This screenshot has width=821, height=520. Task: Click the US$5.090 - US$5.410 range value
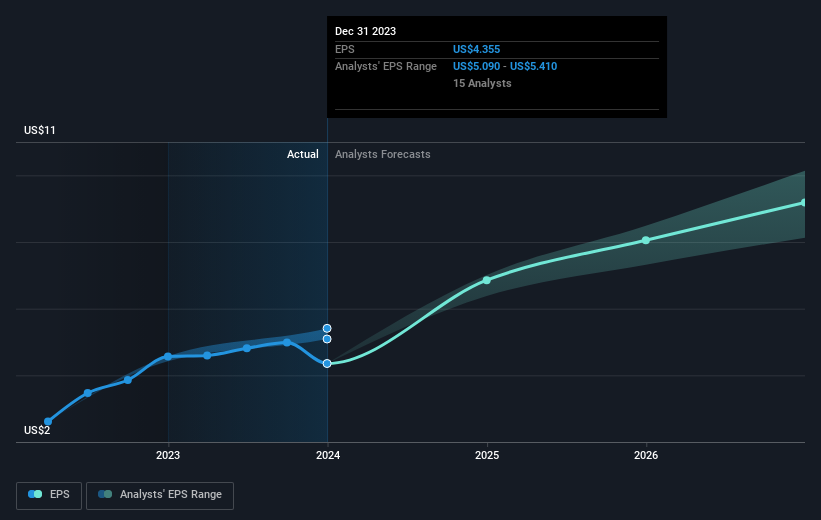(505, 67)
